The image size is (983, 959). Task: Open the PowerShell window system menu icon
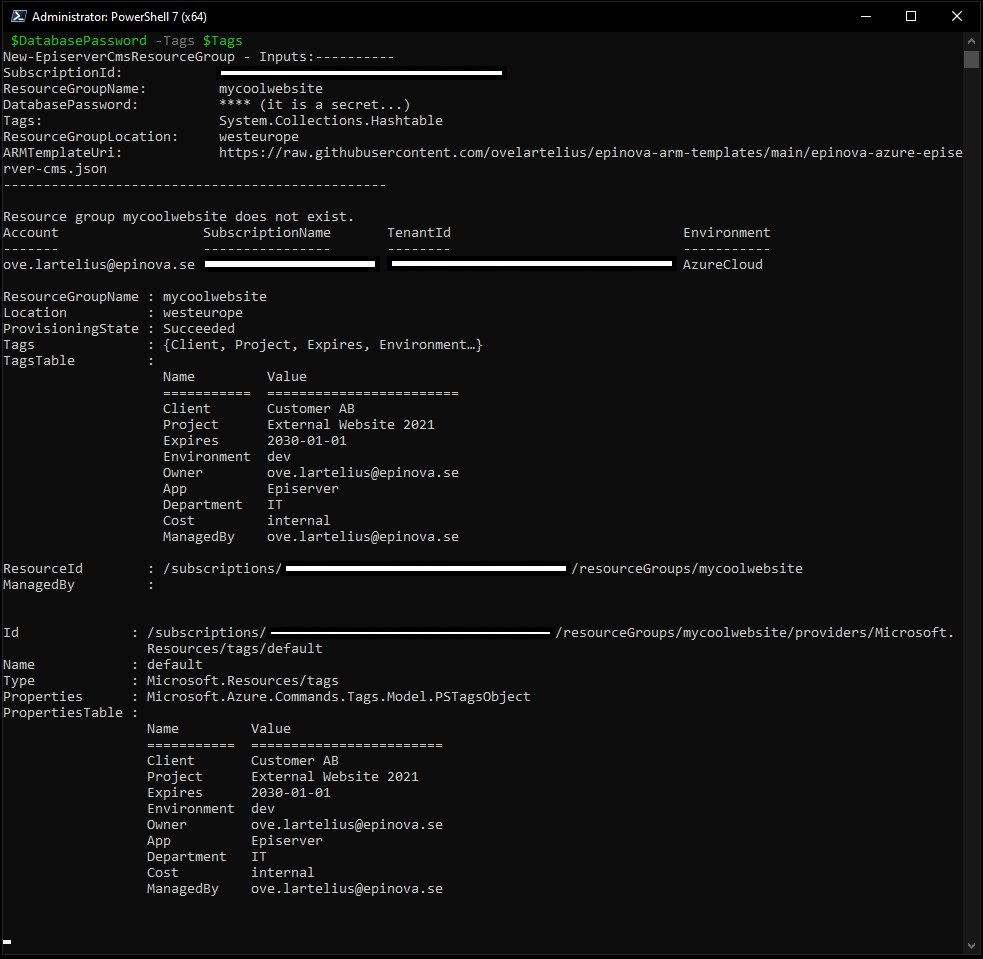pyautogui.click(x=16, y=16)
